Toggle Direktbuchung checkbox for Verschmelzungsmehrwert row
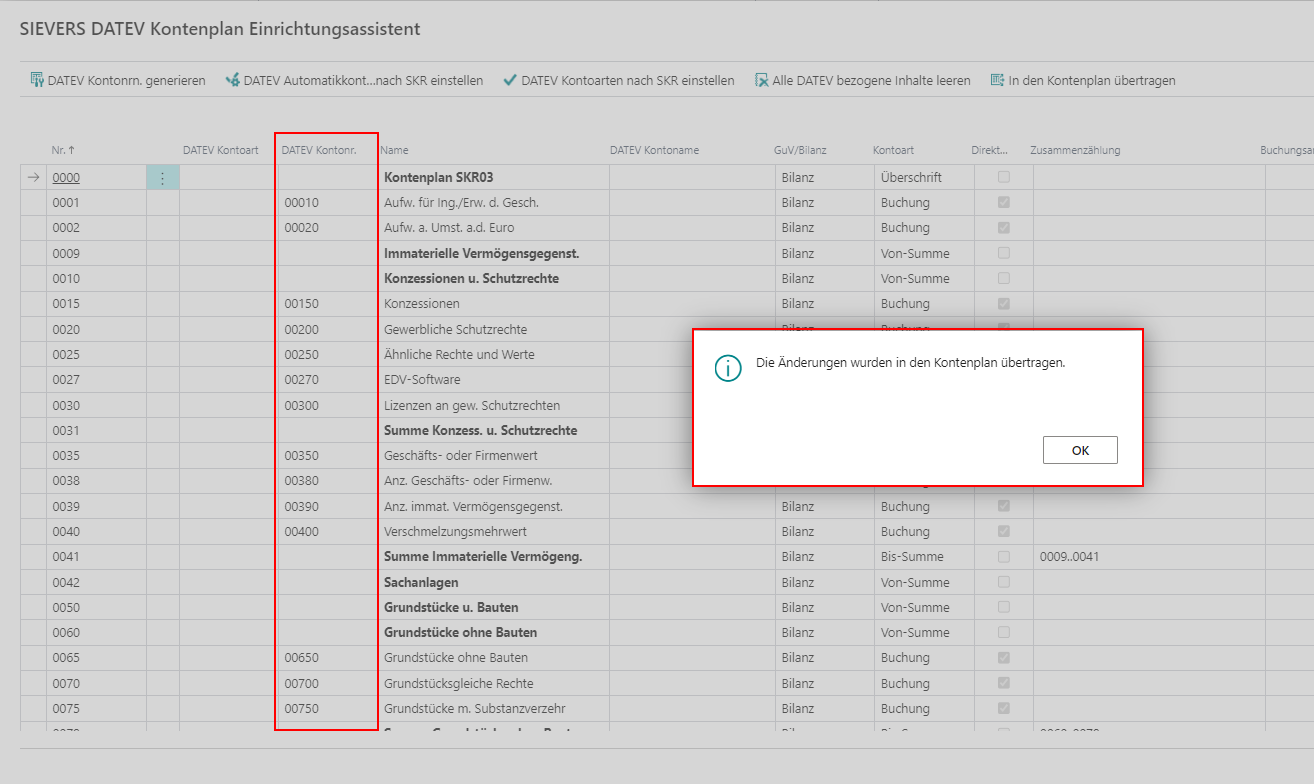This screenshot has height=784, width=1314. click(x=1003, y=532)
